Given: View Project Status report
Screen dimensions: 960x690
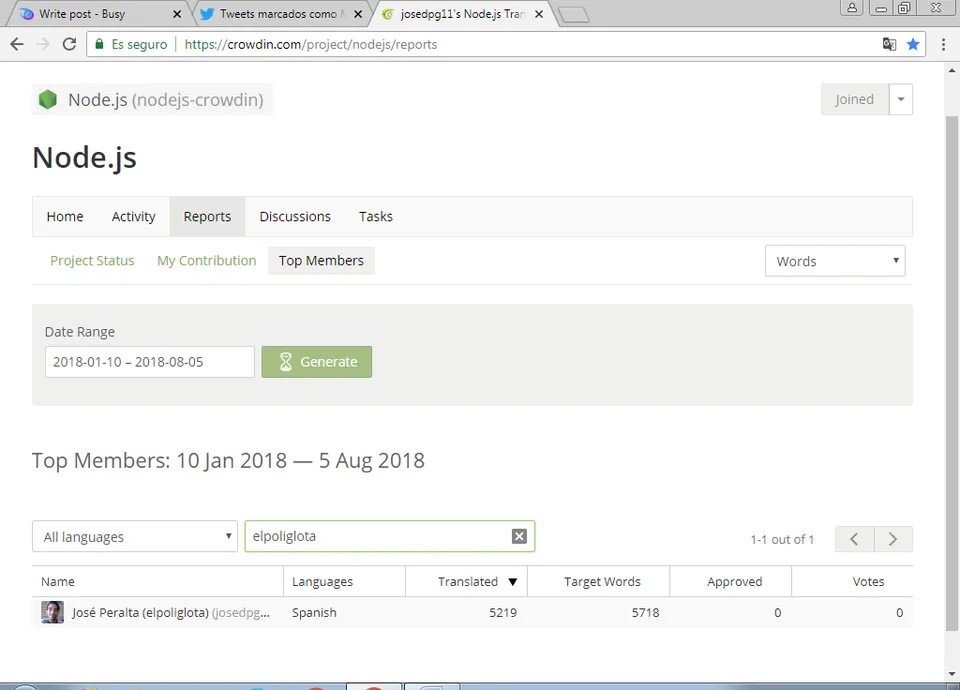Looking at the screenshot, I should click(92, 261).
